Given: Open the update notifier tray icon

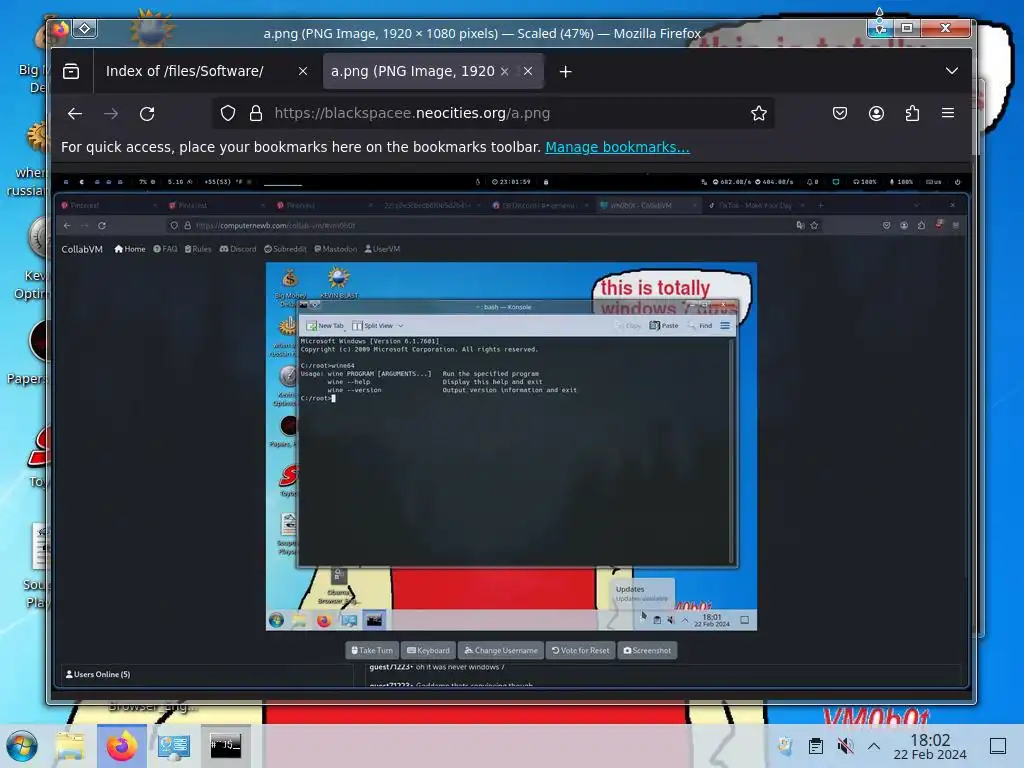Looking at the screenshot, I should point(786,746).
